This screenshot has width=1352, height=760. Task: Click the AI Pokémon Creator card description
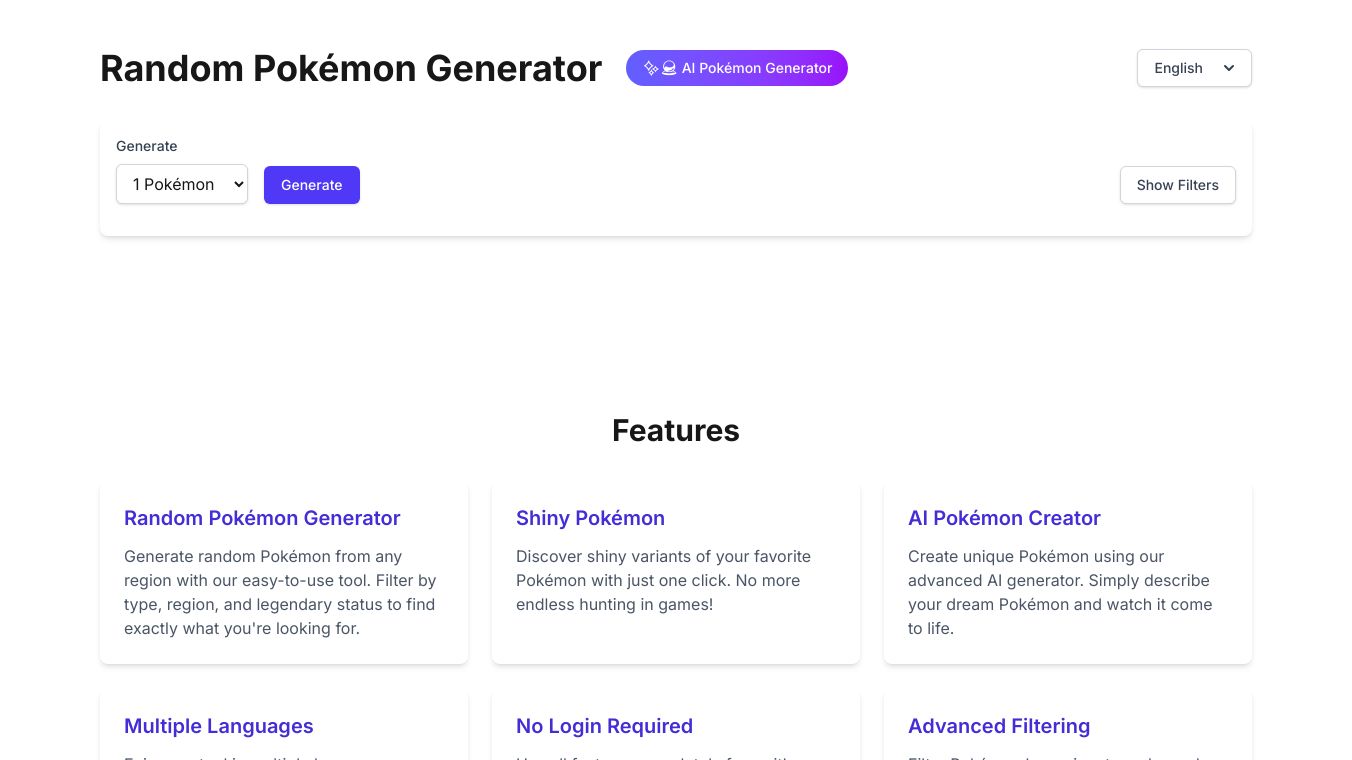coord(1060,592)
